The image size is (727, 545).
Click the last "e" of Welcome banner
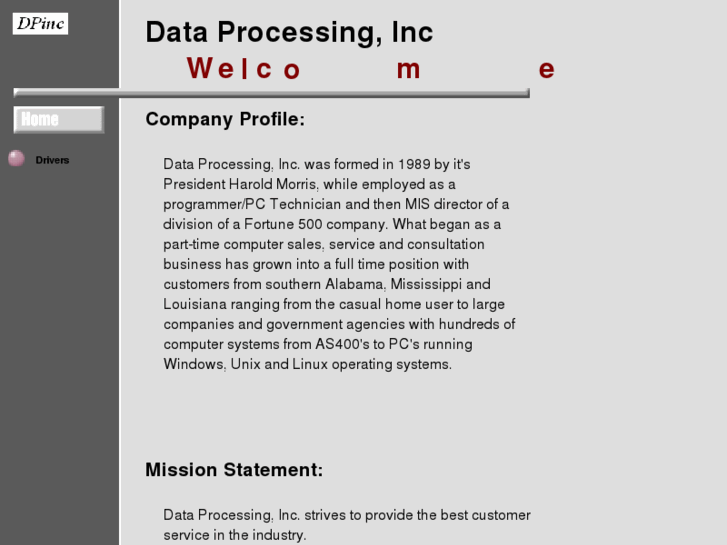click(x=546, y=69)
